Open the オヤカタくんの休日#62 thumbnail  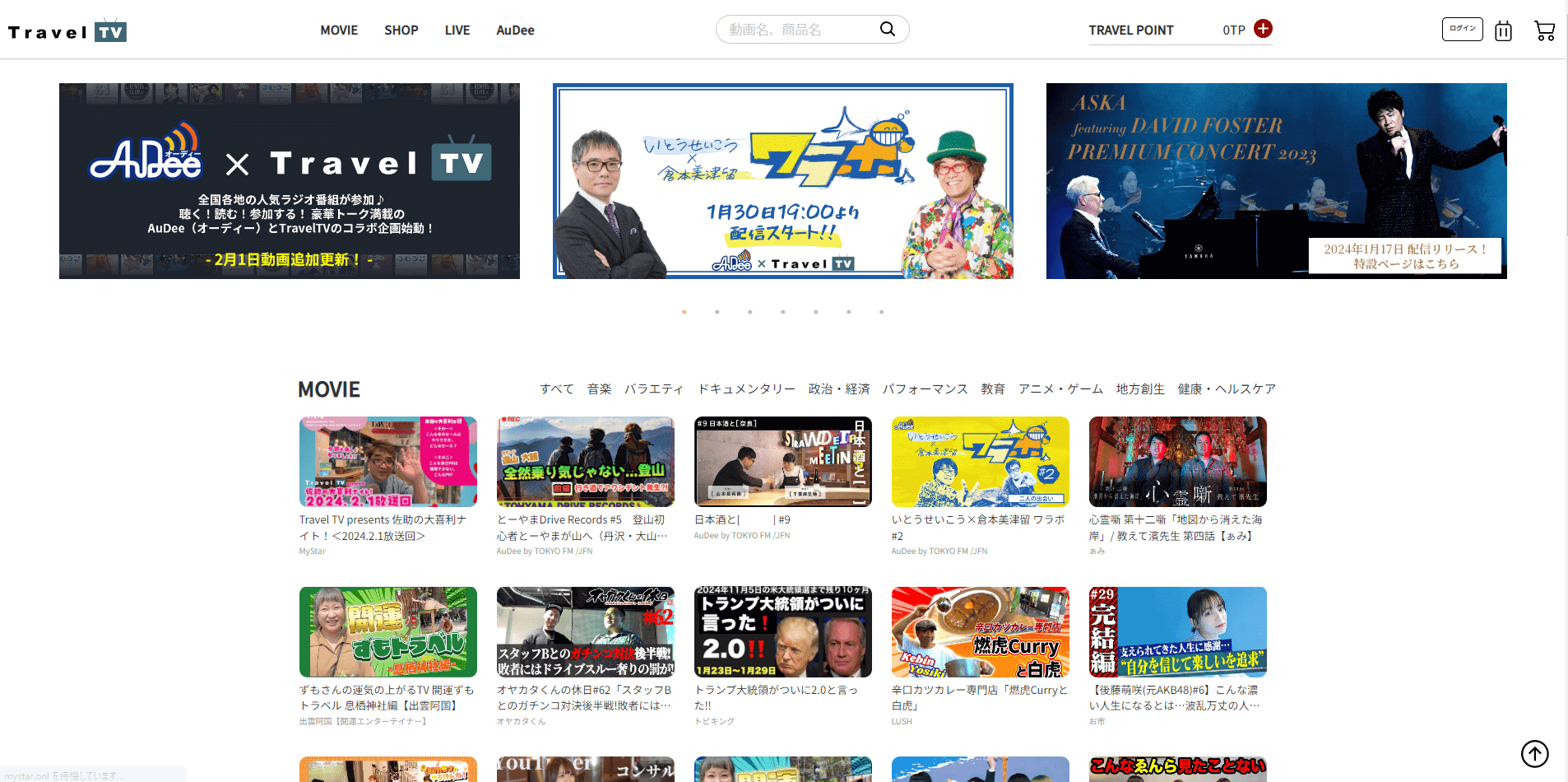coord(586,632)
